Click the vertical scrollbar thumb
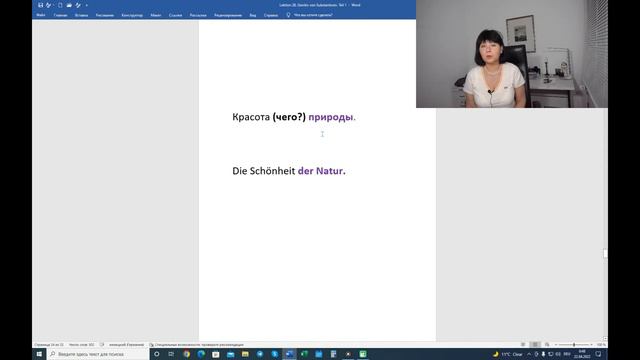This screenshot has height=360, width=640. pos(605,253)
